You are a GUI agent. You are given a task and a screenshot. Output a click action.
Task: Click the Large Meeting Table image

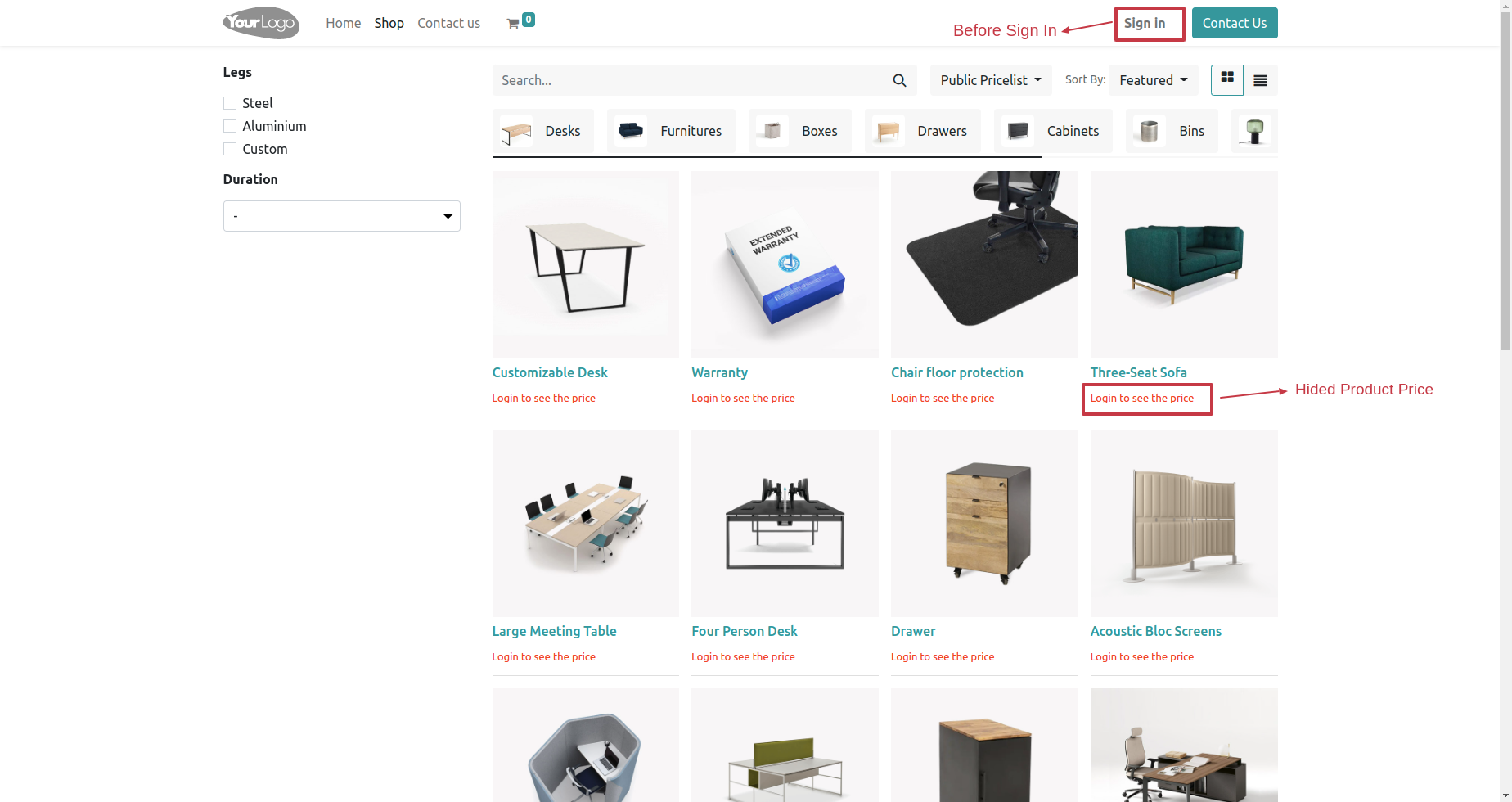pos(586,523)
